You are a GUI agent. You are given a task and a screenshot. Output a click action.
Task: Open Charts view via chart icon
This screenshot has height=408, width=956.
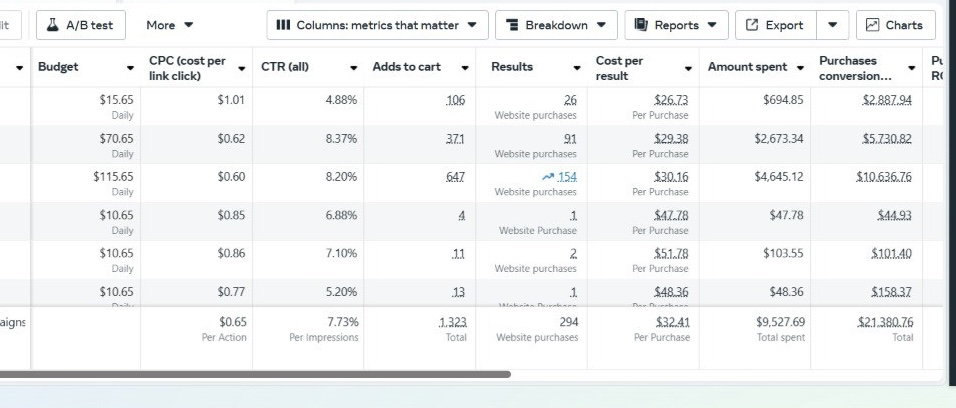873,25
